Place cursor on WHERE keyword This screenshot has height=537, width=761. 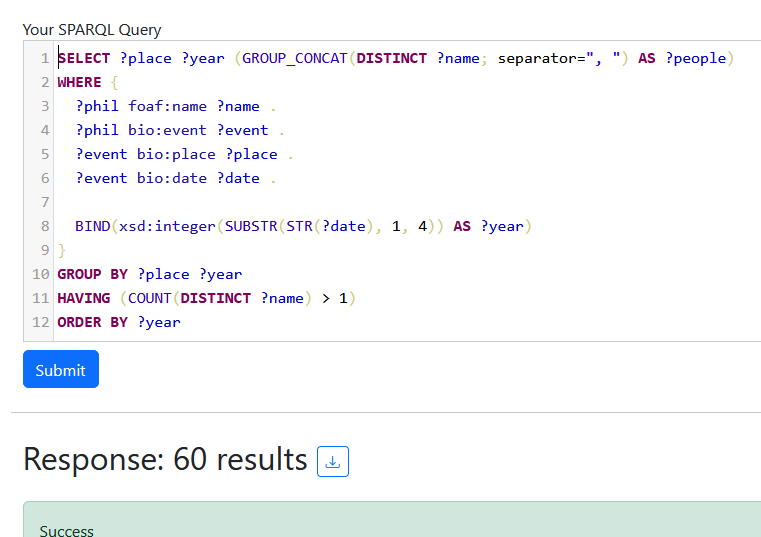79,82
